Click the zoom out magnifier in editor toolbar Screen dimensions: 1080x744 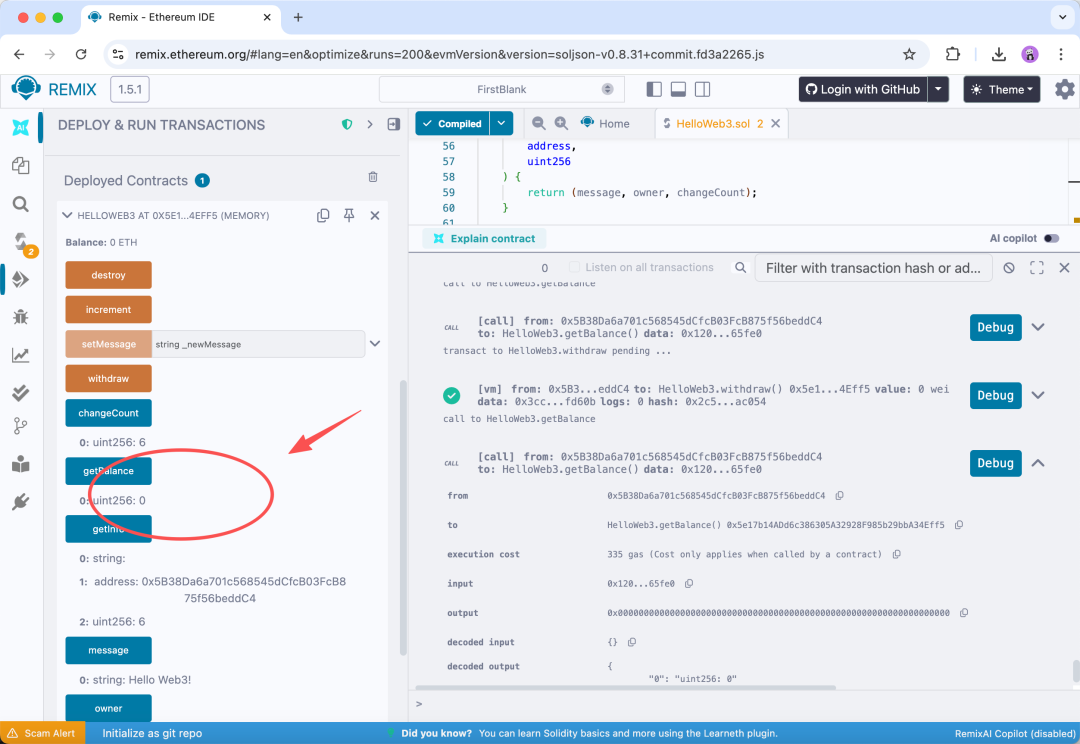[539, 123]
